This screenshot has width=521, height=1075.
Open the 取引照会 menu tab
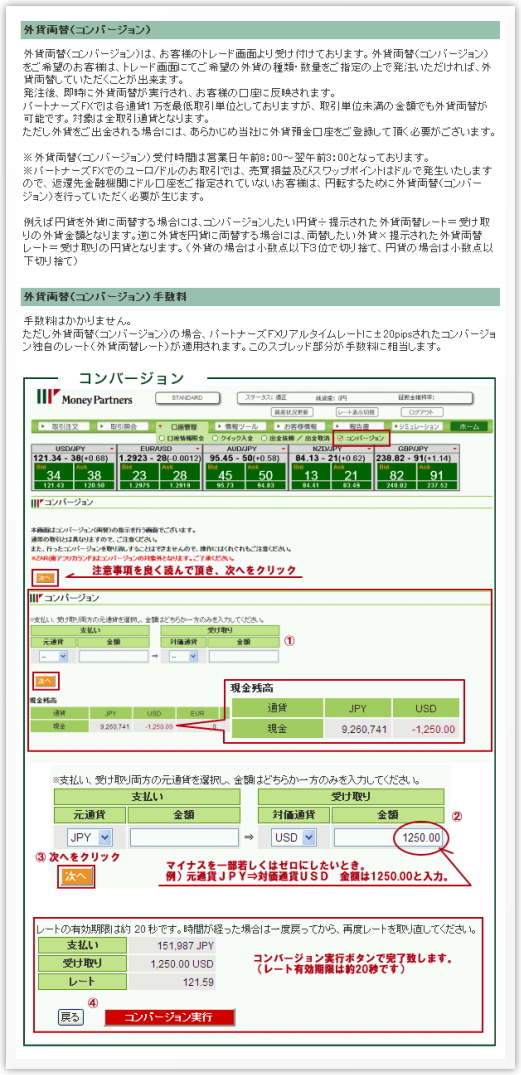(121, 426)
